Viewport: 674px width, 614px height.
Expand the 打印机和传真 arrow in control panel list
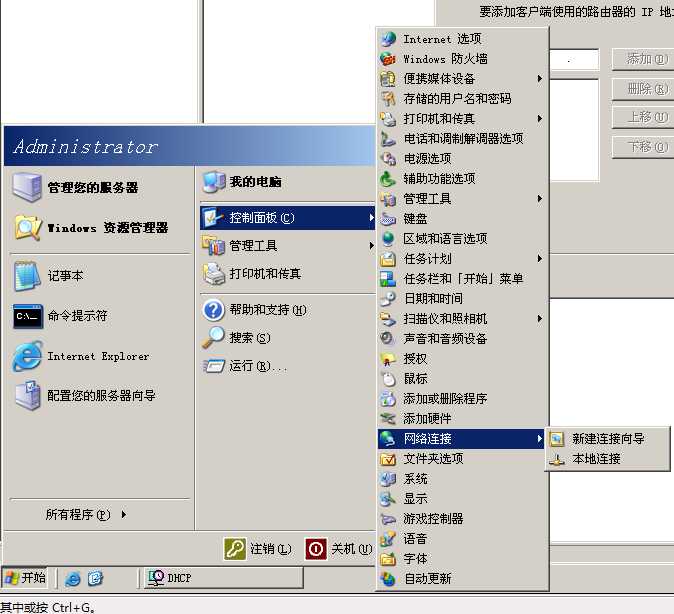tap(539, 119)
